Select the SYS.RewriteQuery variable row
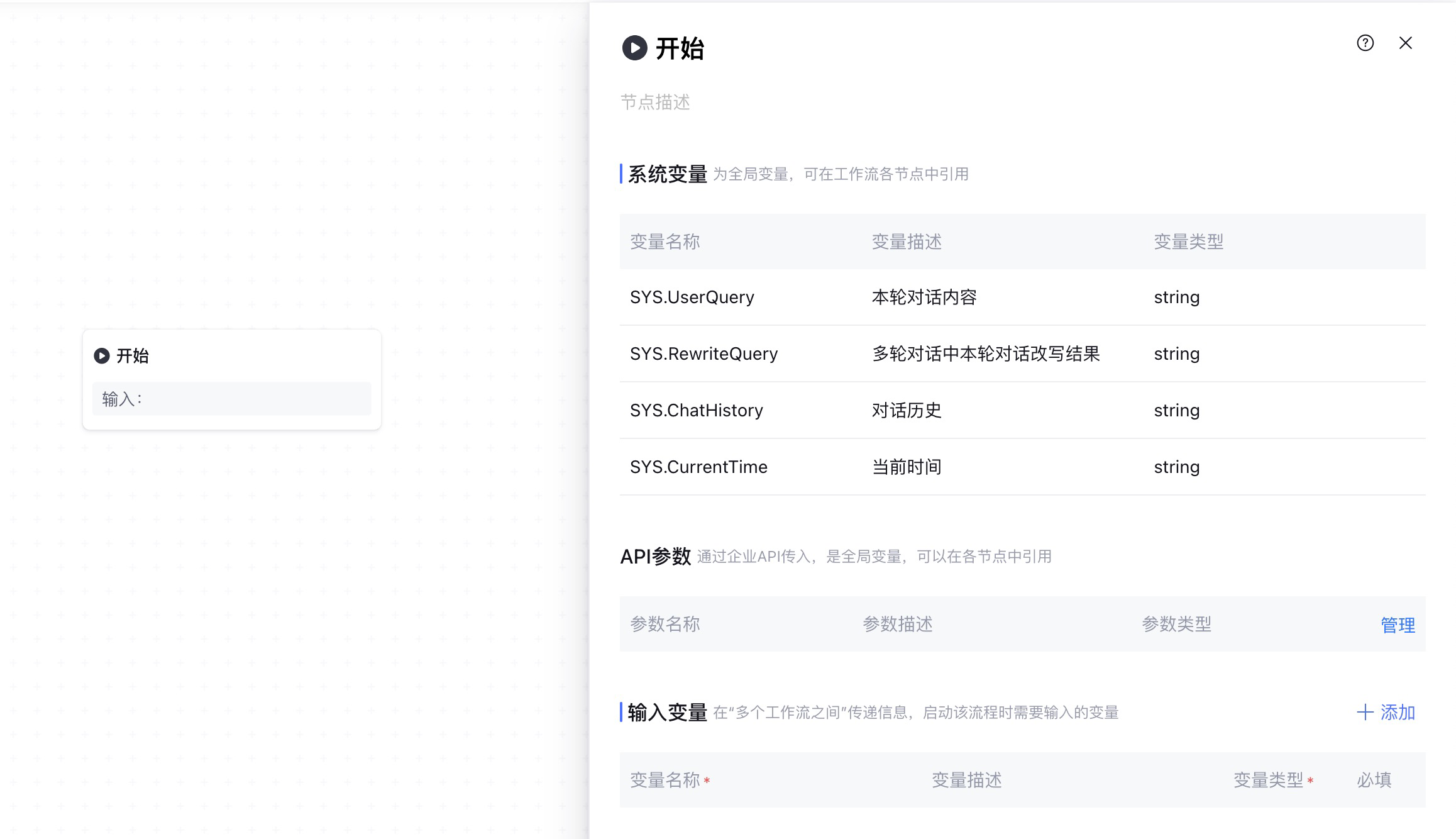This screenshot has width=1456, height=839. [703, 353]
